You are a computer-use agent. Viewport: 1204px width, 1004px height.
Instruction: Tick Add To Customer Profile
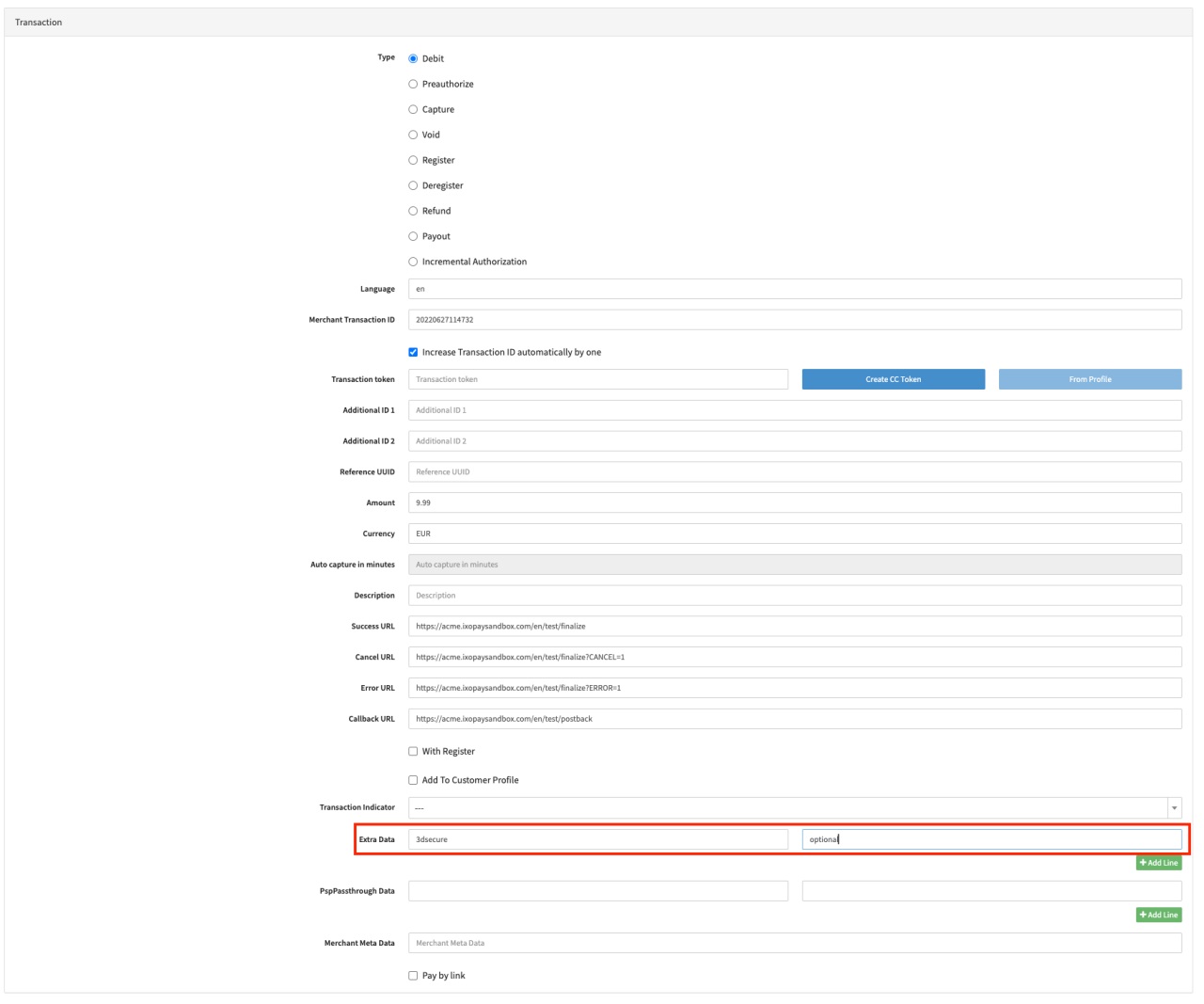(413, 780)
